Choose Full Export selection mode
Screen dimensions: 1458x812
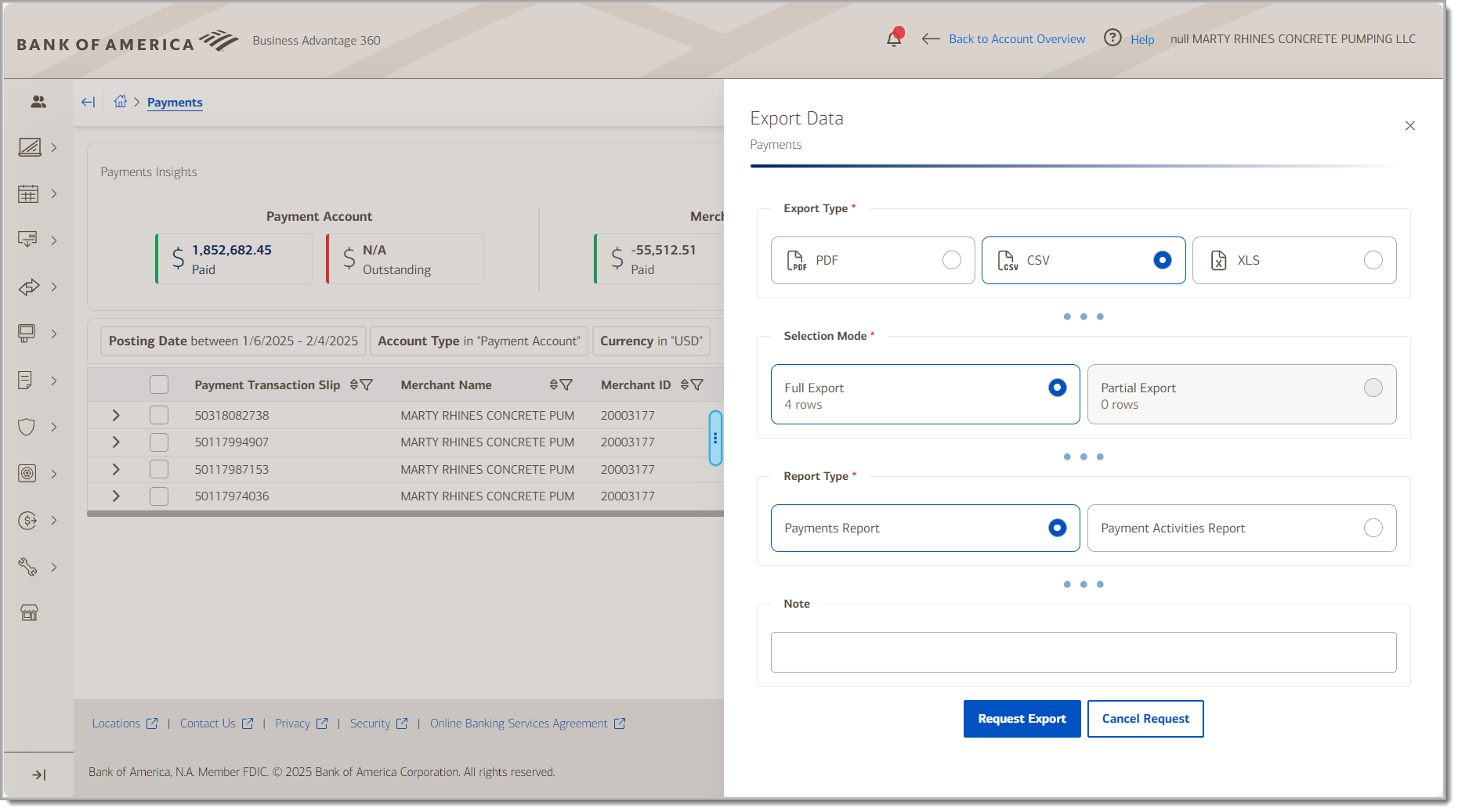[925, 395]
